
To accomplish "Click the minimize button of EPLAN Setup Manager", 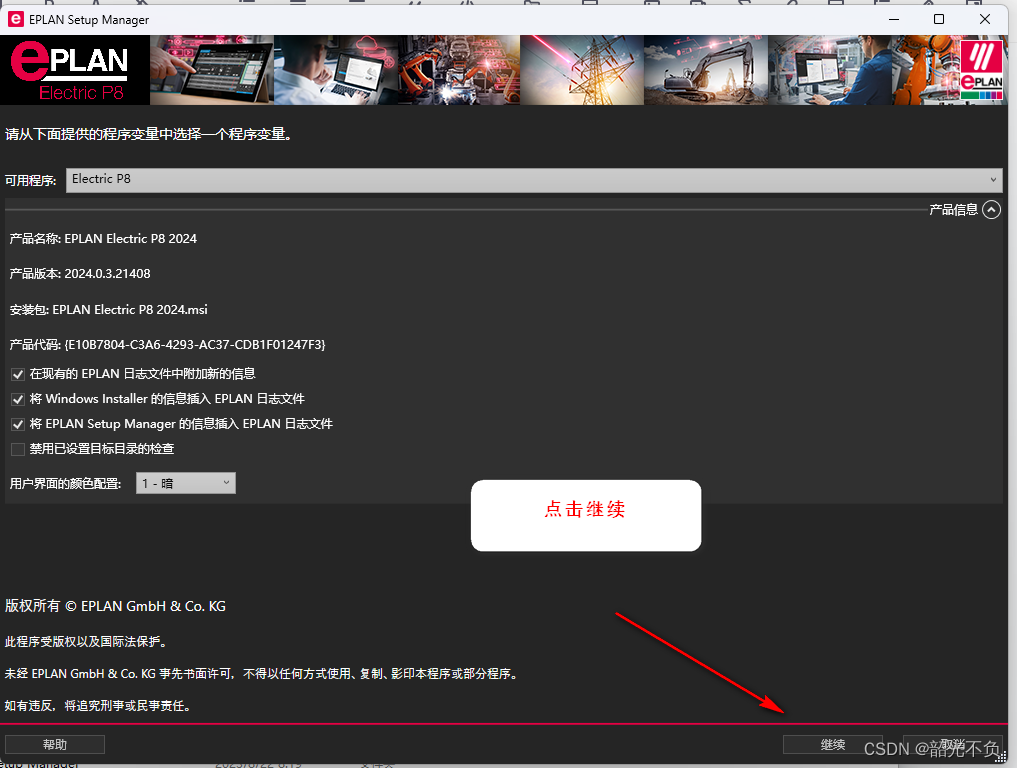I will [x=891, y=18].
